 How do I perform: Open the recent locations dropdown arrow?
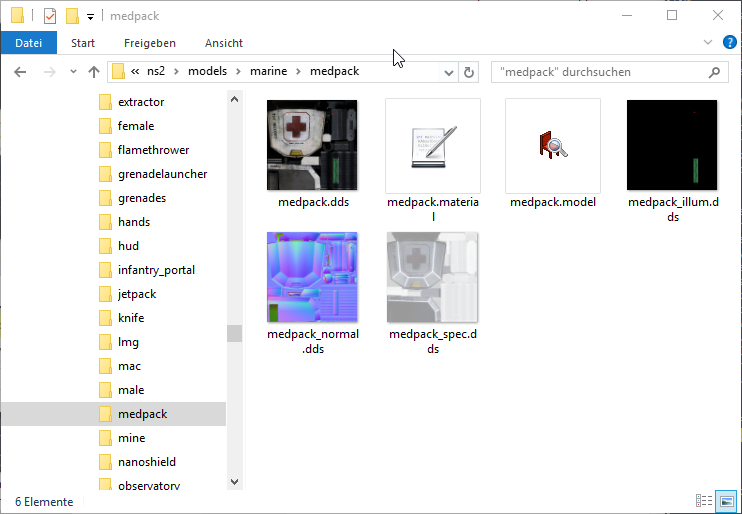point(73,72)
